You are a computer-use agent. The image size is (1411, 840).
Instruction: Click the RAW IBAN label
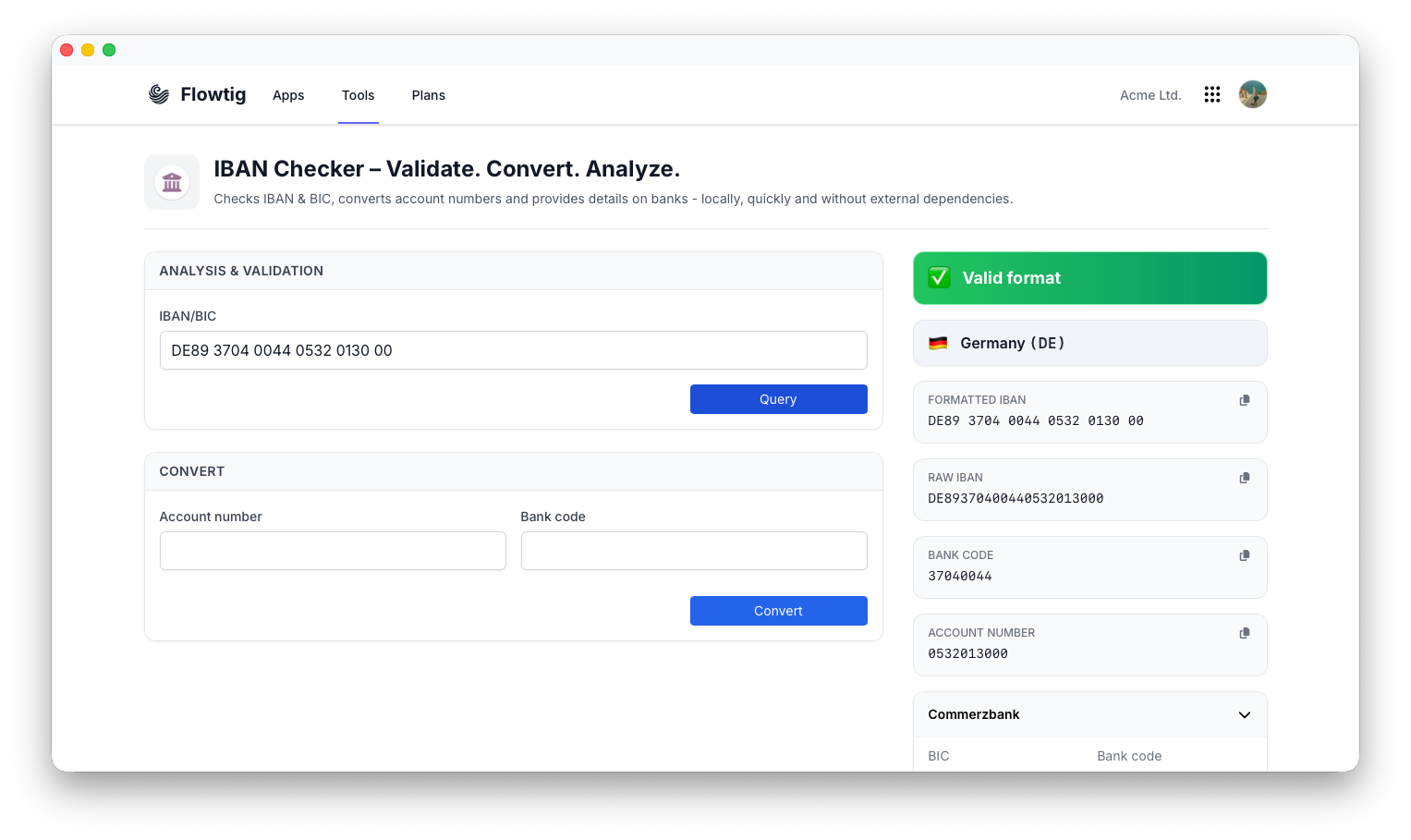(955, 478)
